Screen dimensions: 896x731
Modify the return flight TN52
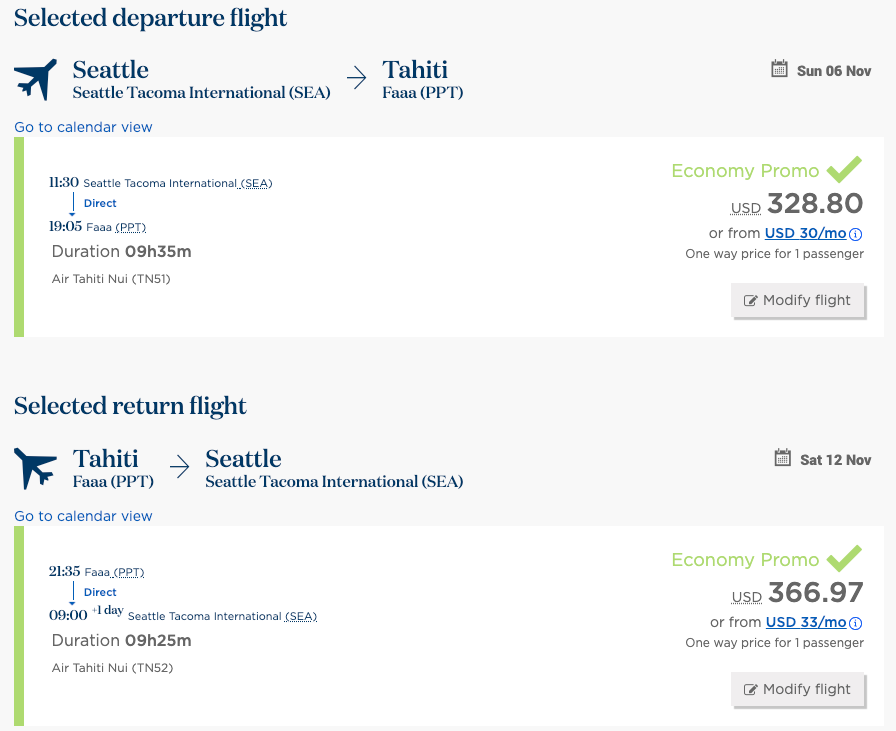coord(798,689)
